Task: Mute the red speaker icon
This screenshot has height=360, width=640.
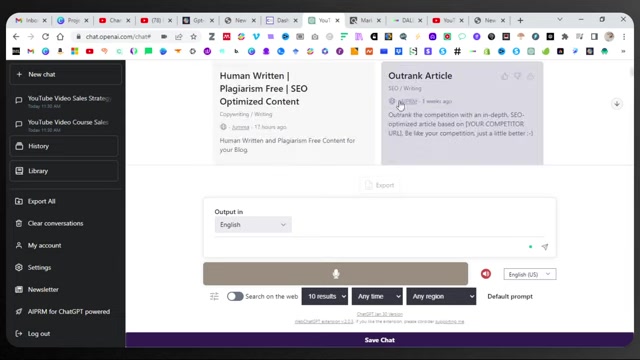Action: (x=486, y=274)
